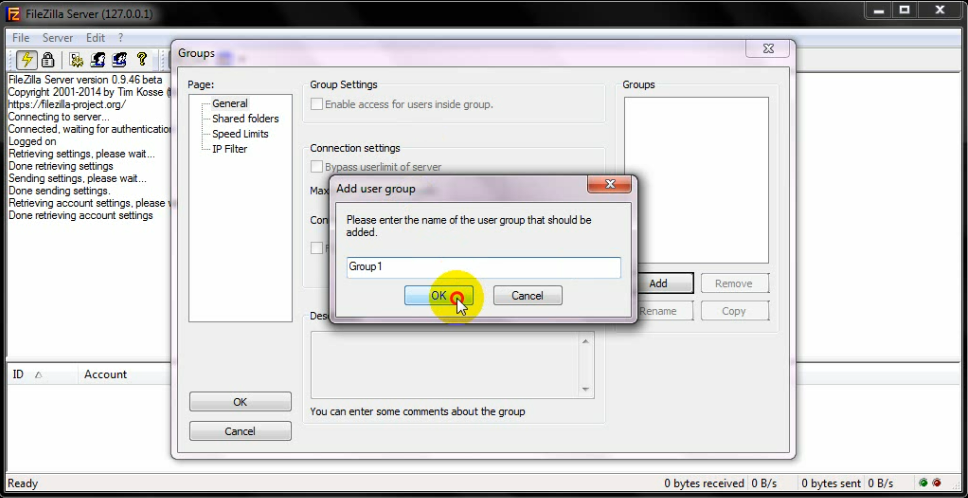Viewport: 968px width, 498px height.
Task: Click the yellow question mark help icon
Action: coord(142,59)
